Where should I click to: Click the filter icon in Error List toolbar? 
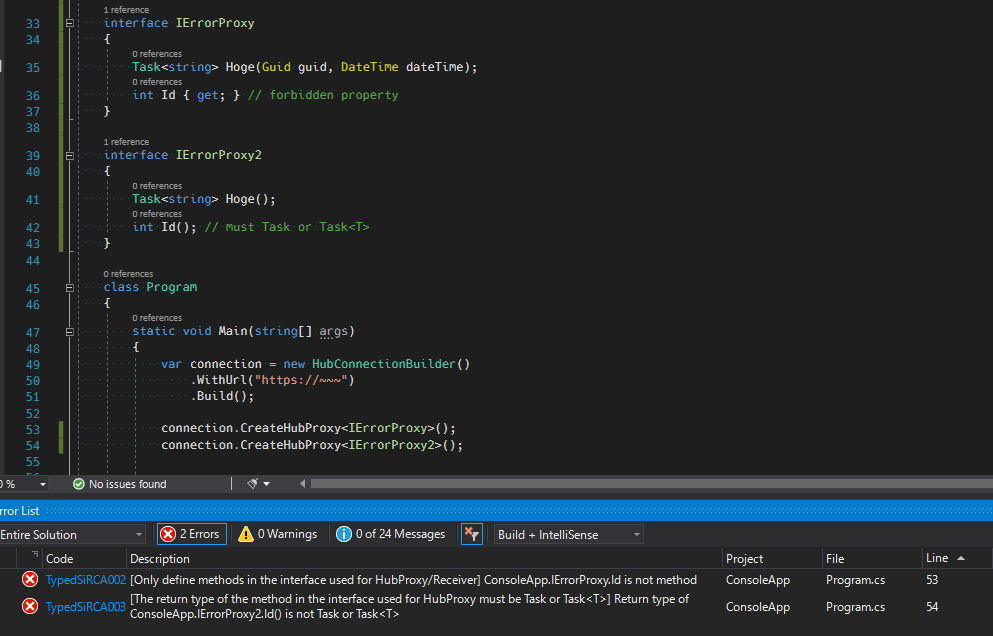(x=471, y=534)
